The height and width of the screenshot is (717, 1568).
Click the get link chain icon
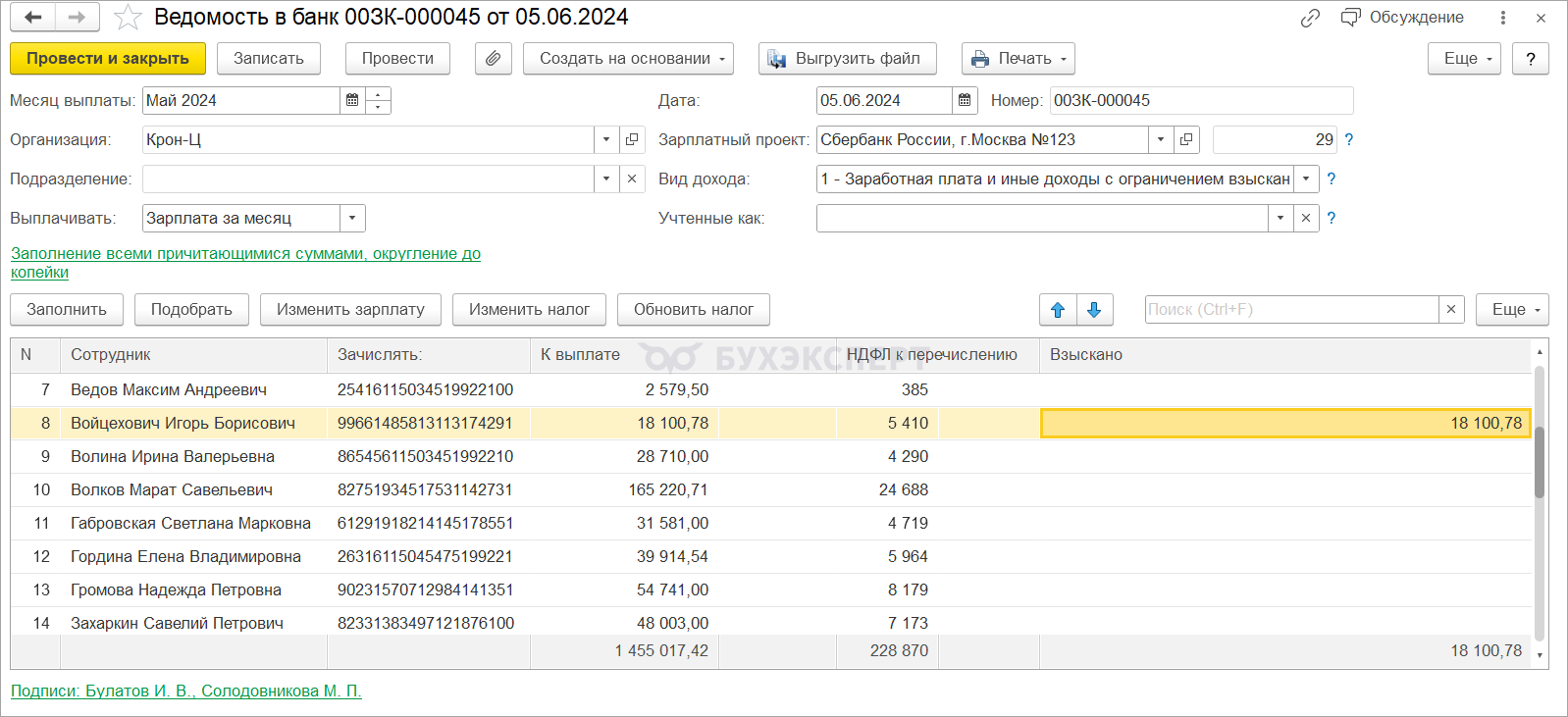pyautogui.click(x=1310, y=18)
